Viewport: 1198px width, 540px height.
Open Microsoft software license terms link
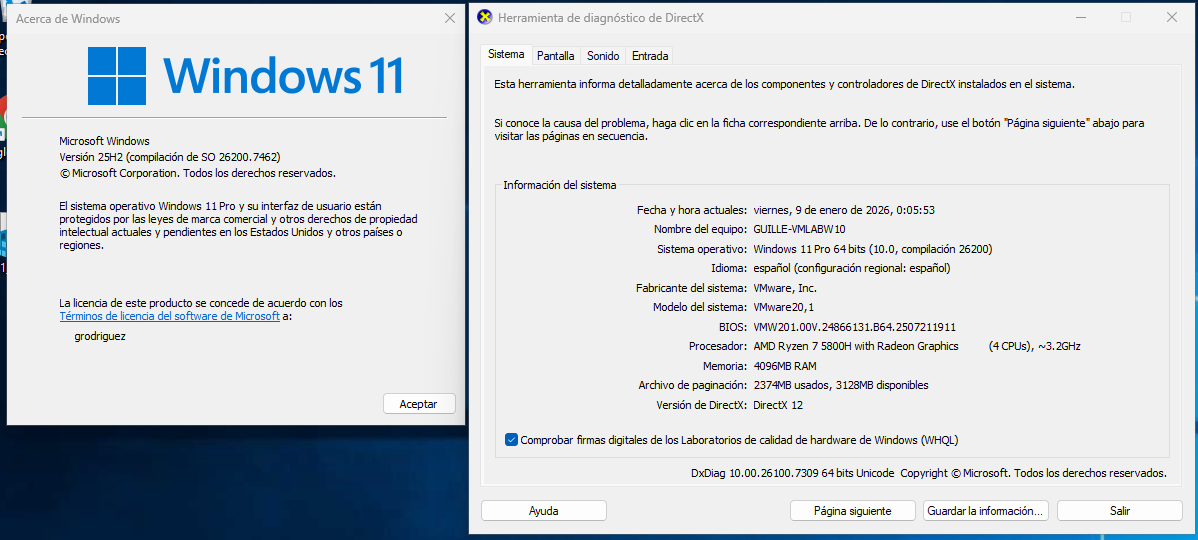[x=170, y=316]
